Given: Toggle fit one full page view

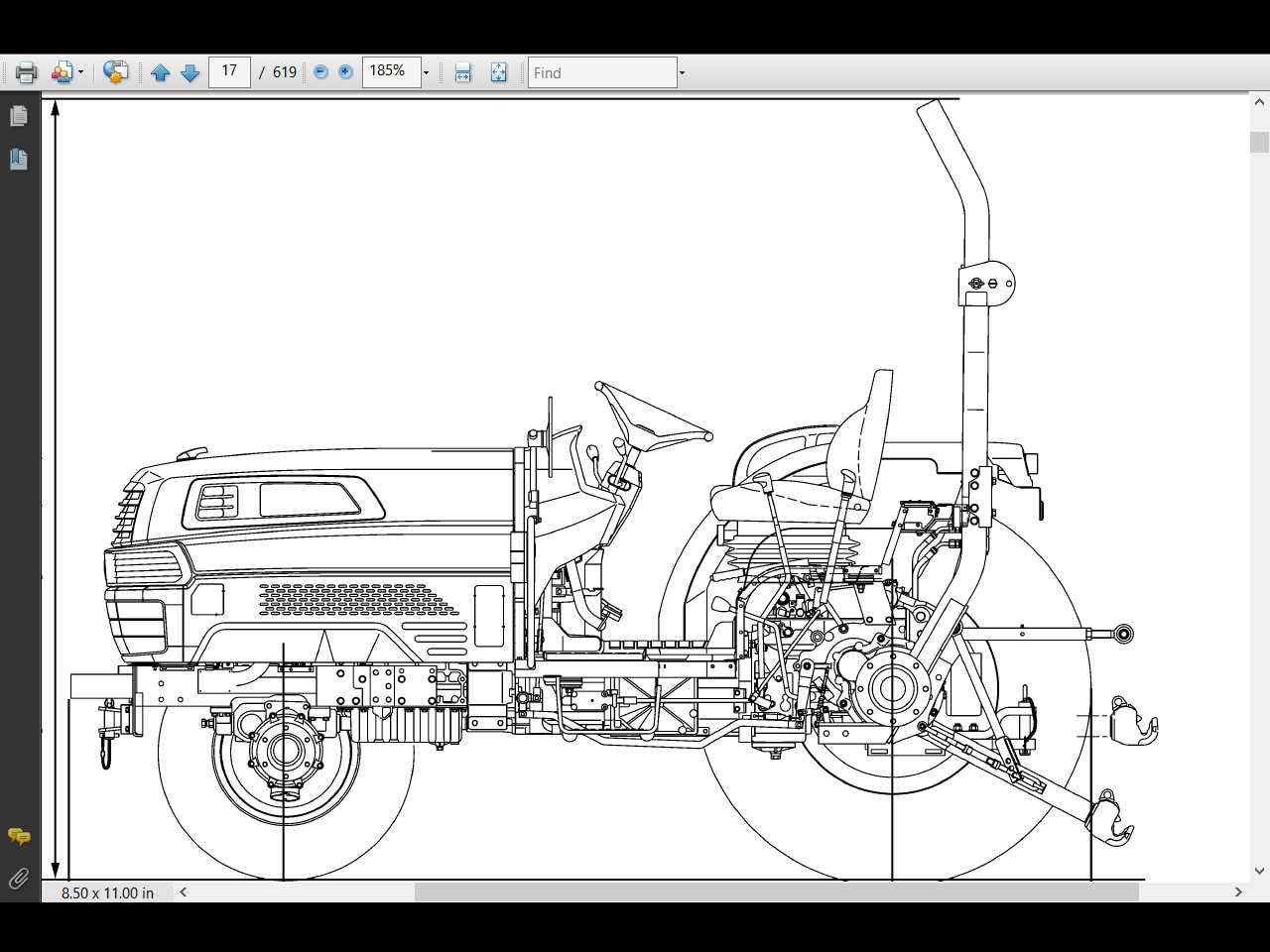Looking at the screenshot, I should 497,71.
